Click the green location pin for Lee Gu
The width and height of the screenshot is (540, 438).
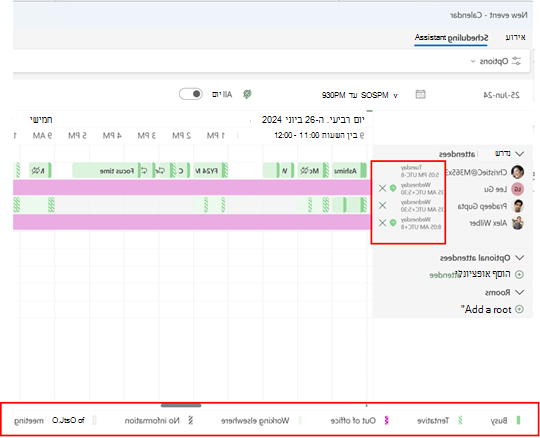click(393, 188)
